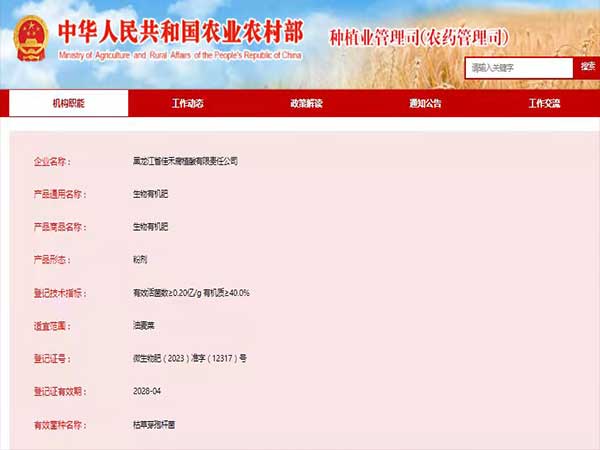This screenshot has width=600, height=450.
Task: Click the expiry date value 2028-04
Action: click(148, 391)
